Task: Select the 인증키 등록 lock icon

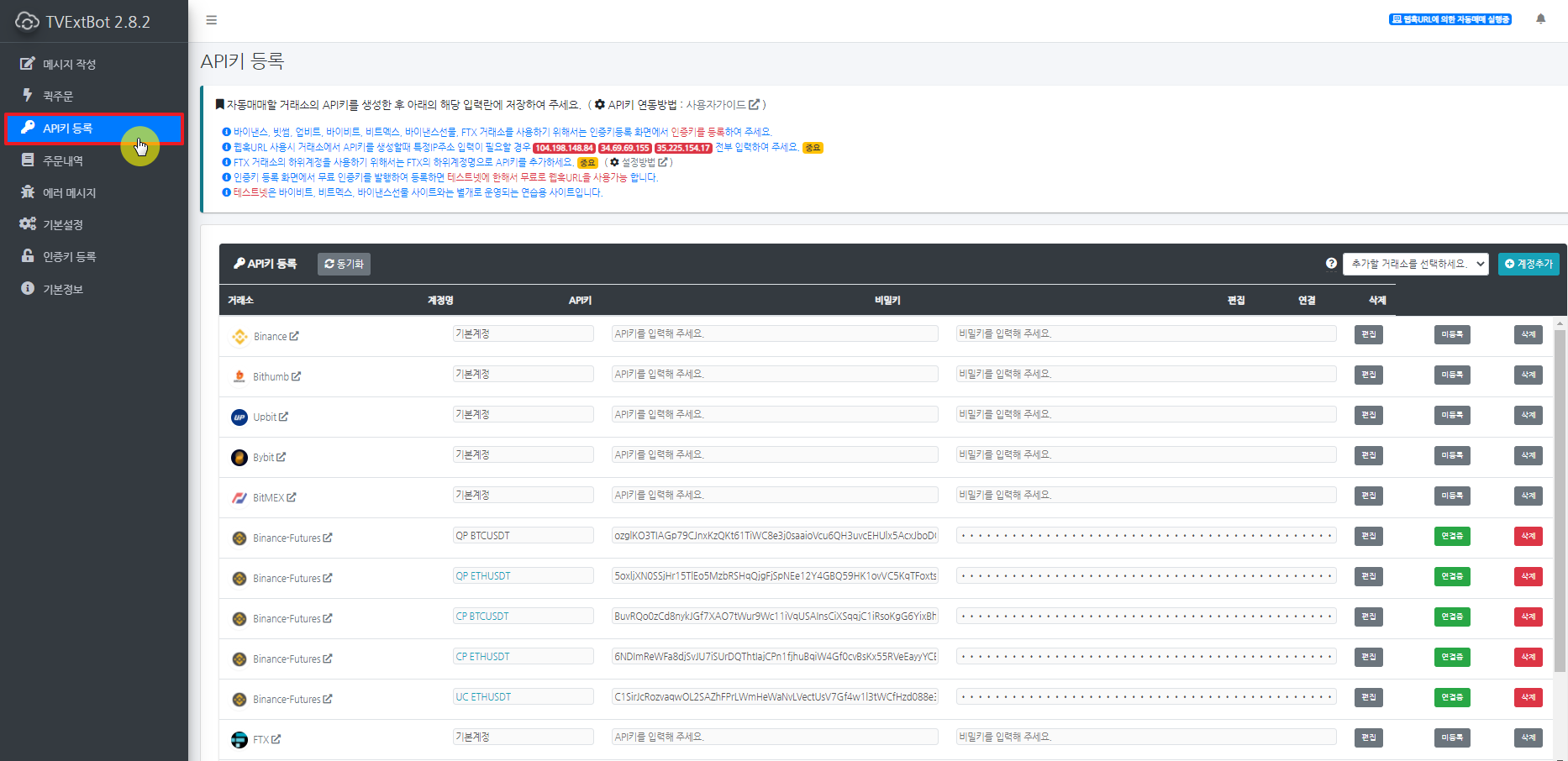Action: (26, 255)
